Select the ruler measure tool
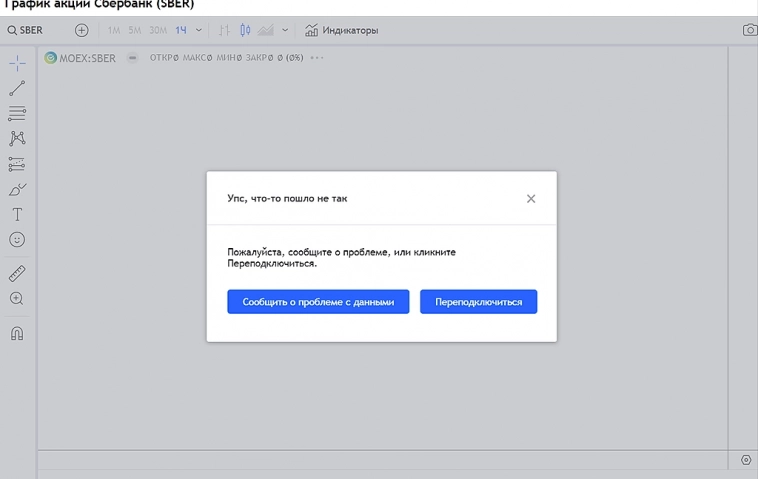The width and height of the screenshot is (758, 479). pyautogui.click(x=17, y=273)
